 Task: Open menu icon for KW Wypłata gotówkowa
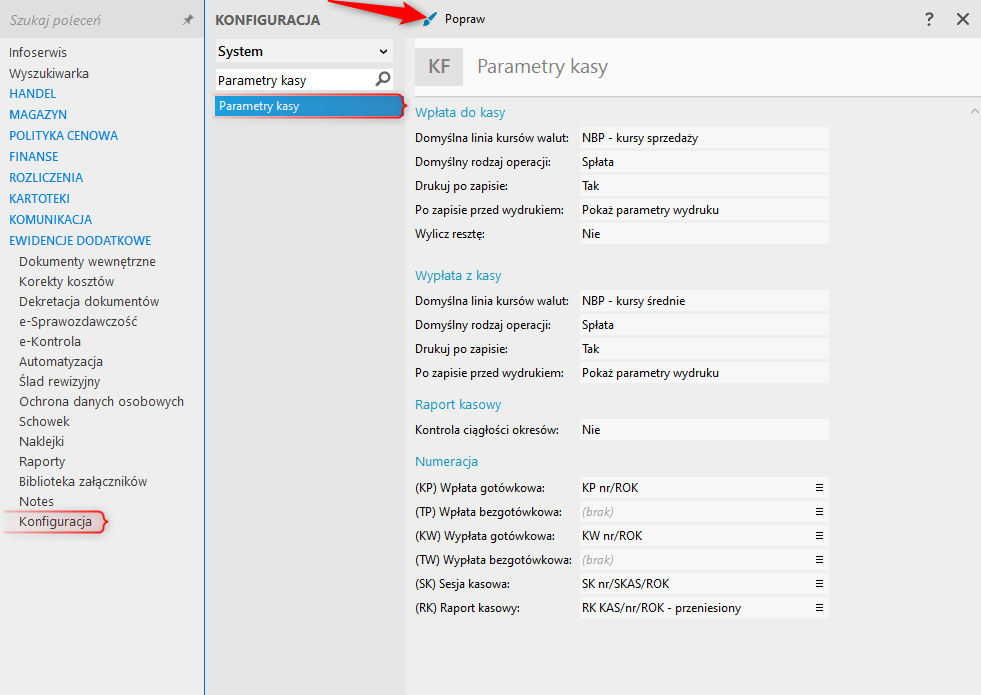coord(819,536)
